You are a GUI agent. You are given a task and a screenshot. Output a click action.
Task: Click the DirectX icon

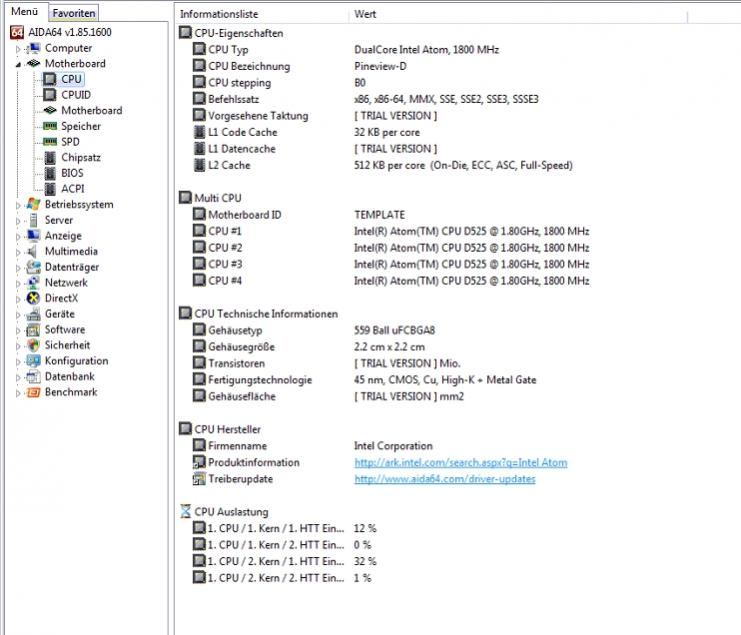pos(33,298)
